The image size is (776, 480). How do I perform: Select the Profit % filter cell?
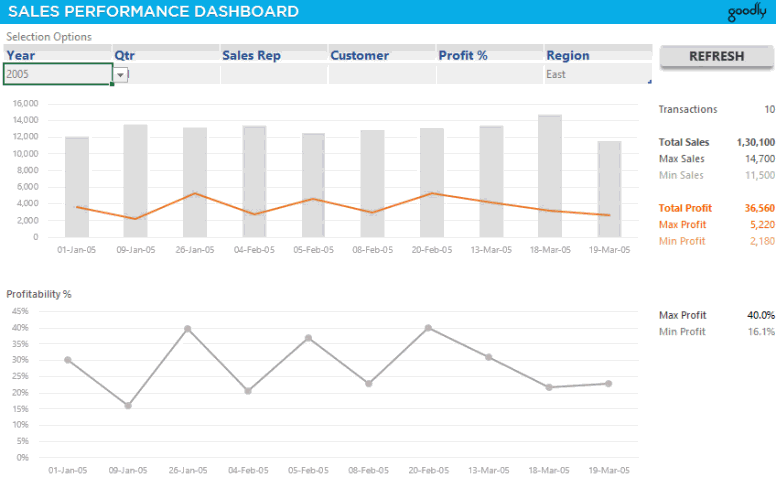(x=490, y=74)
